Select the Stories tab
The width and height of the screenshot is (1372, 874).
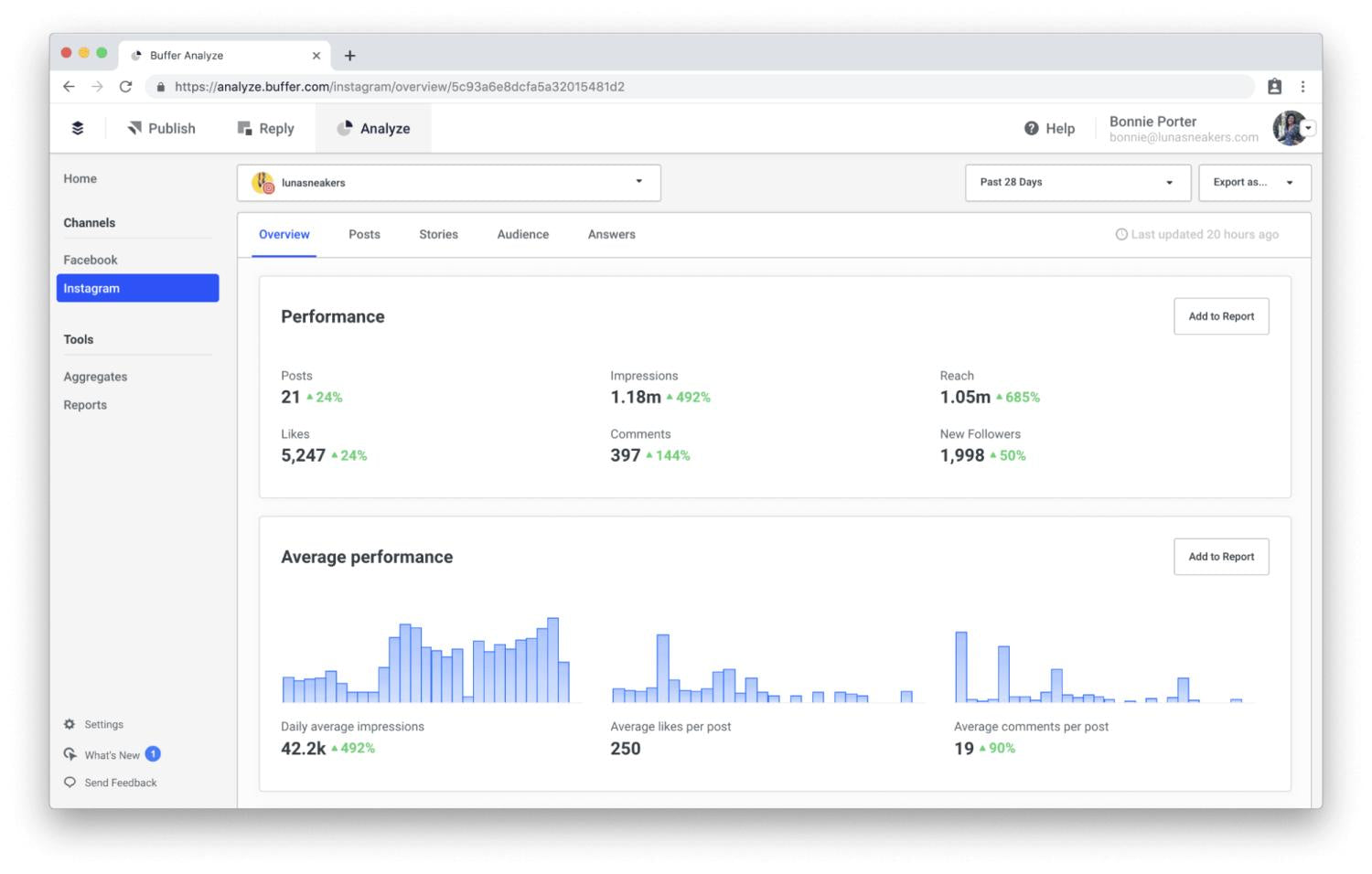438,235
